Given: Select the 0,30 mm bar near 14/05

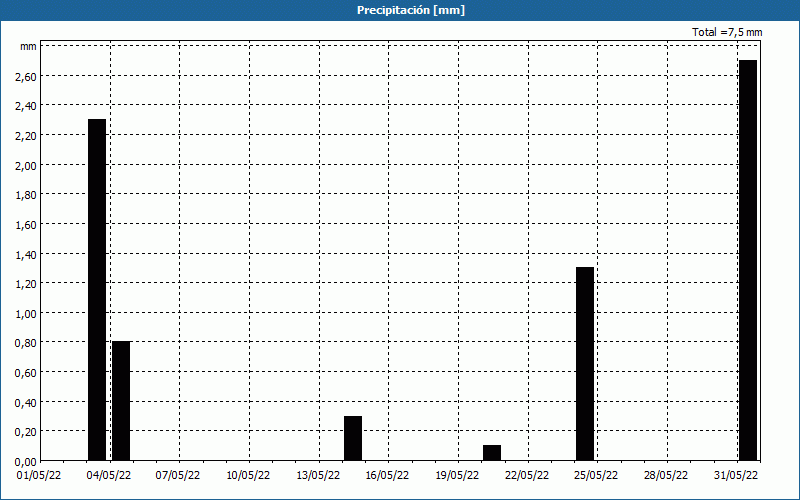Looking at the screenshot, I should [x=353, y=438].
